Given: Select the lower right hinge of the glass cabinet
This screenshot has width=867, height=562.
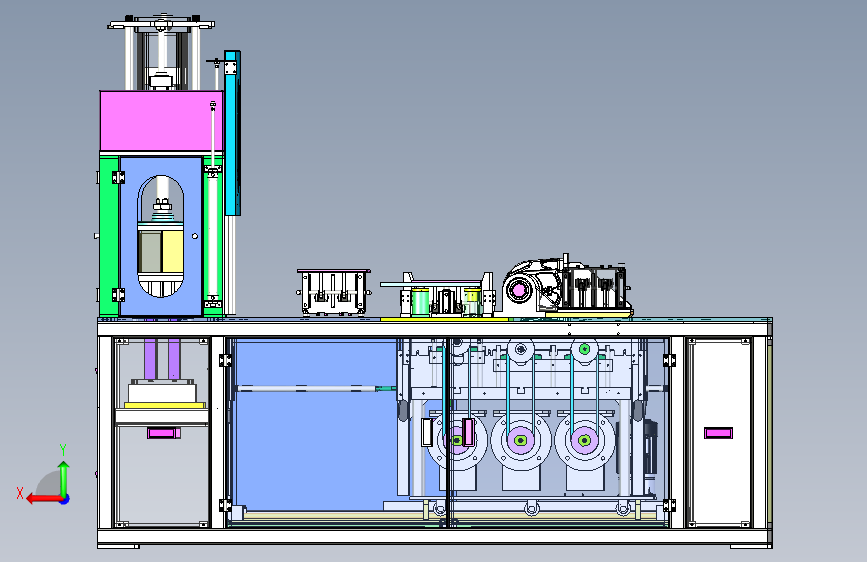Looking at the screenshot, I should (669, 505).
